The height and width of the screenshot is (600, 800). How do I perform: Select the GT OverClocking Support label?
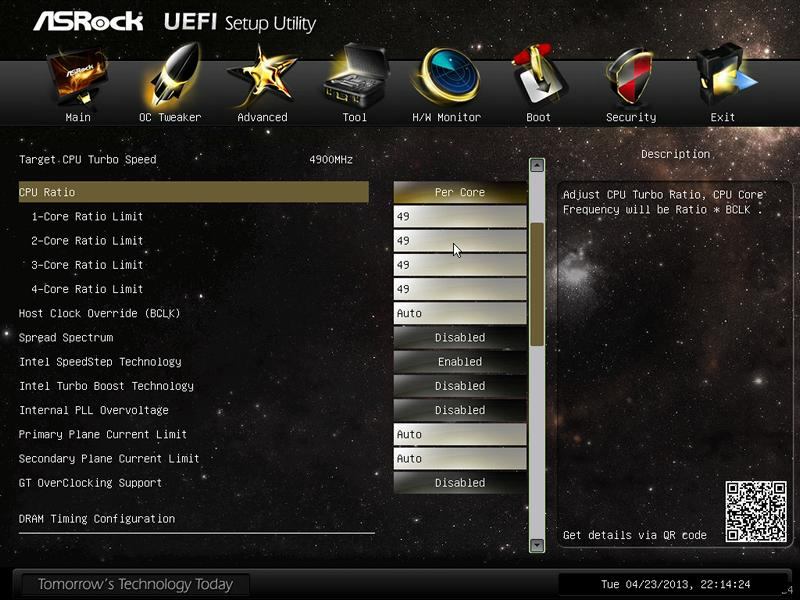90,483
